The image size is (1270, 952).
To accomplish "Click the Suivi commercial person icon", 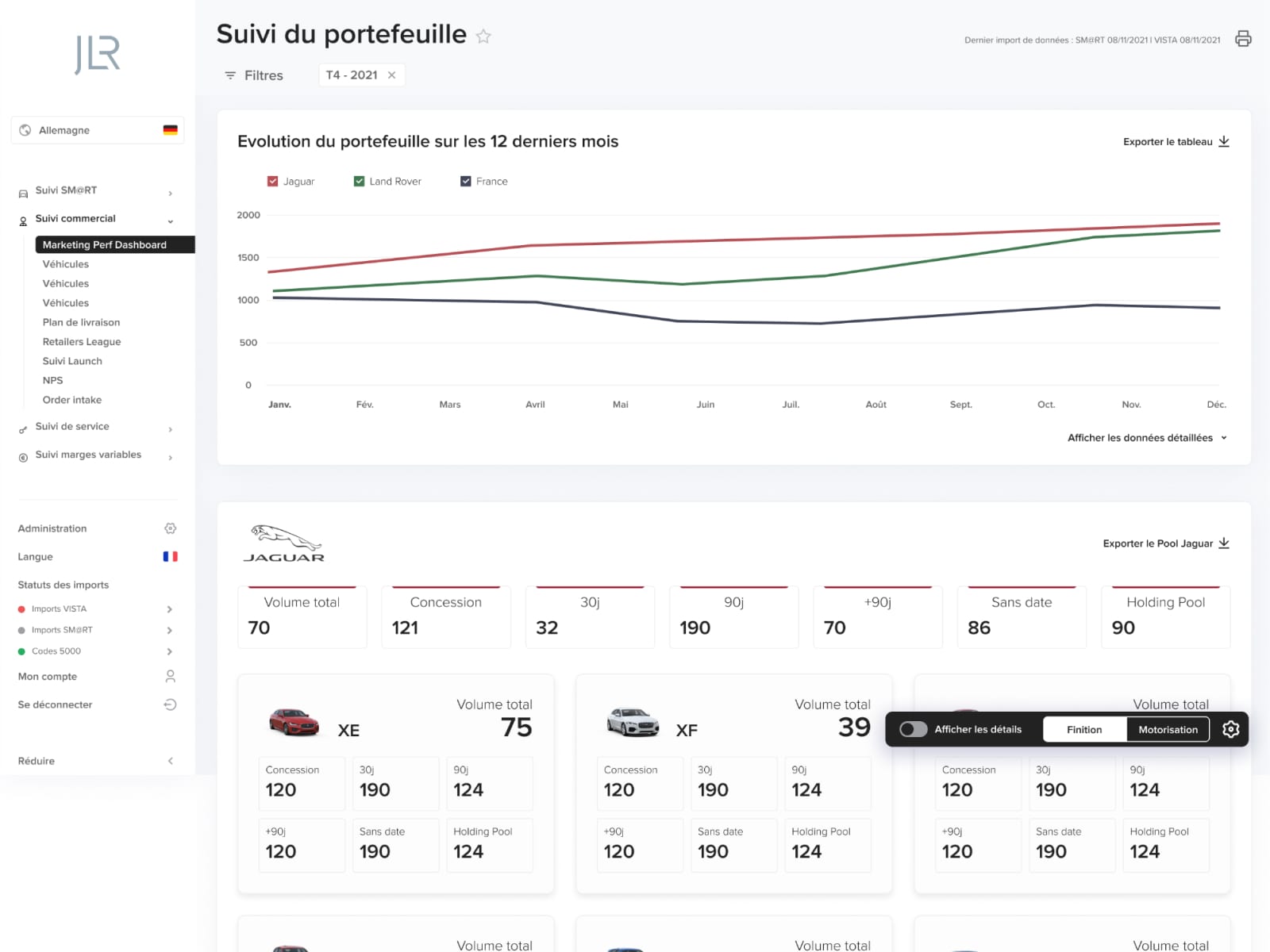I will [x=23, y=221].
